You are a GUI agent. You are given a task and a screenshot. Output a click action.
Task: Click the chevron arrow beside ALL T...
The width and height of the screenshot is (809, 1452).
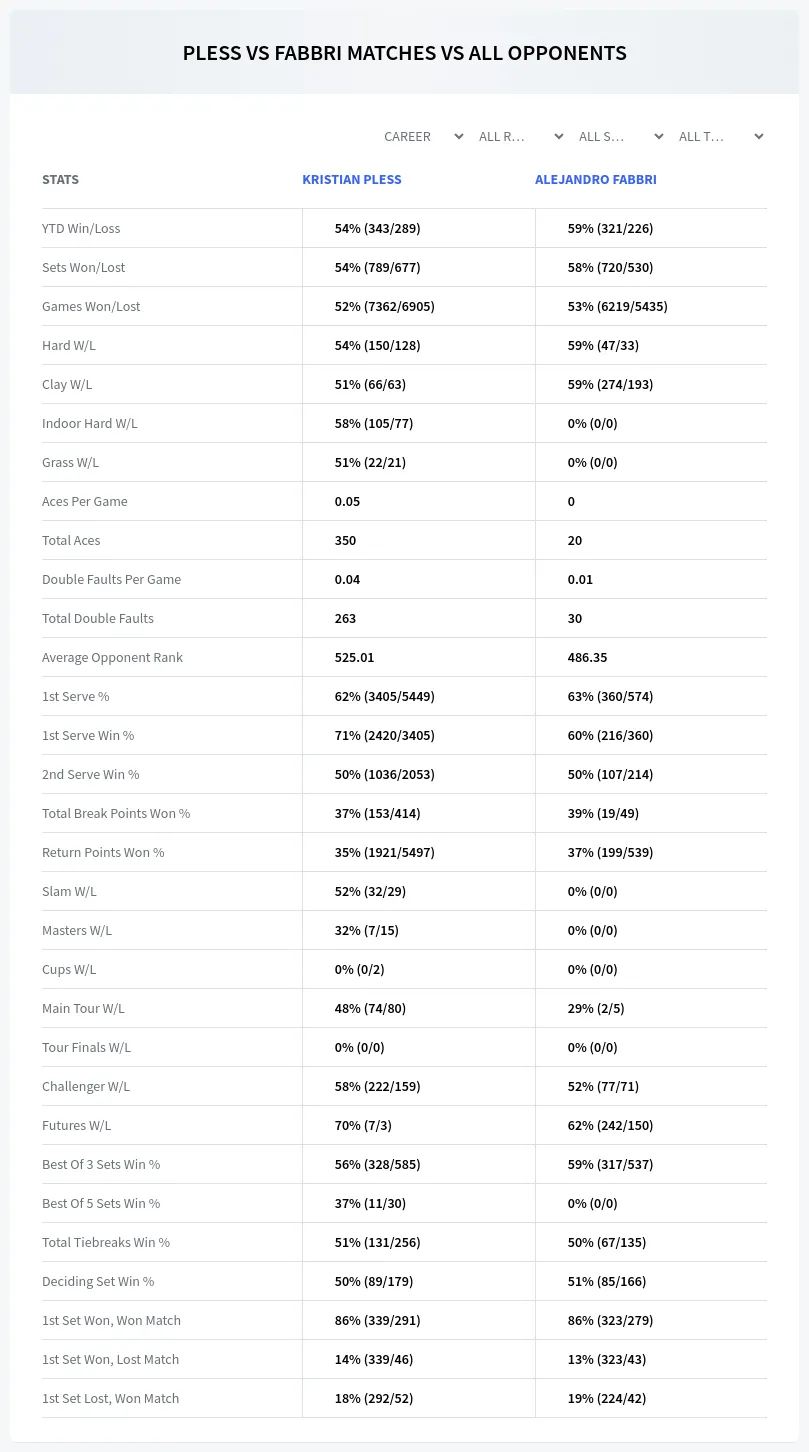tap(759, 136)
